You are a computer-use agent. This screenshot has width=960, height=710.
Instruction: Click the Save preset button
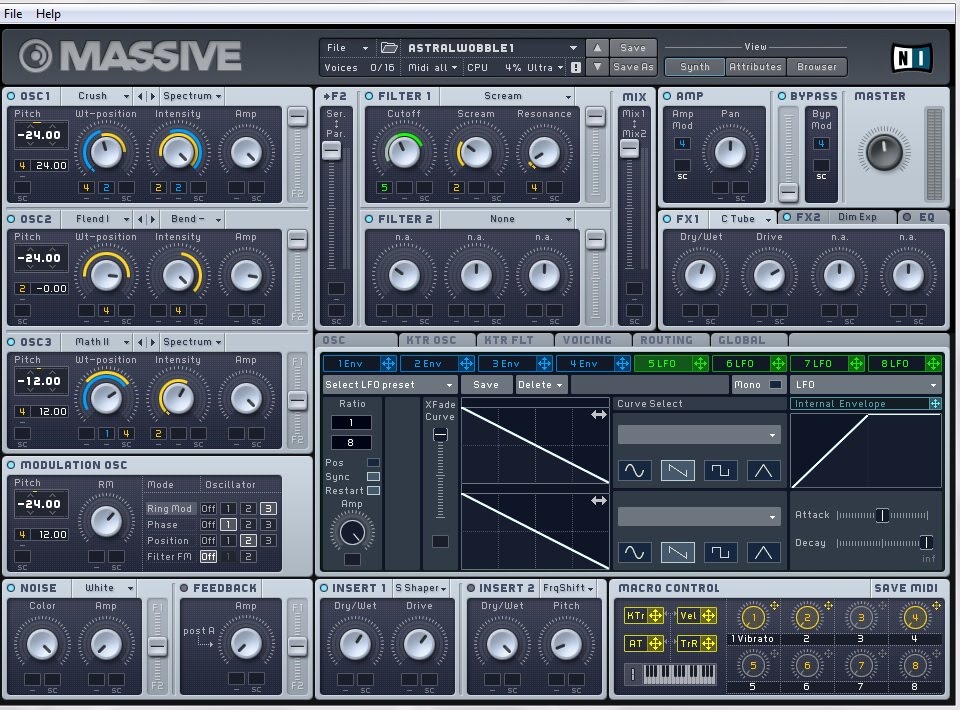pyautogui.click(x=633, y=47)
